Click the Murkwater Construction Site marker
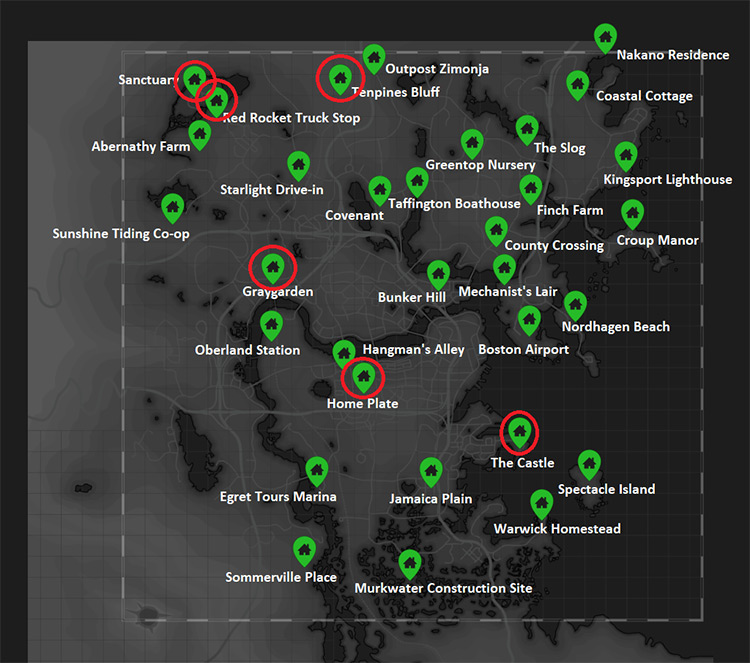 pyautogui.click(x=410, y=564)
